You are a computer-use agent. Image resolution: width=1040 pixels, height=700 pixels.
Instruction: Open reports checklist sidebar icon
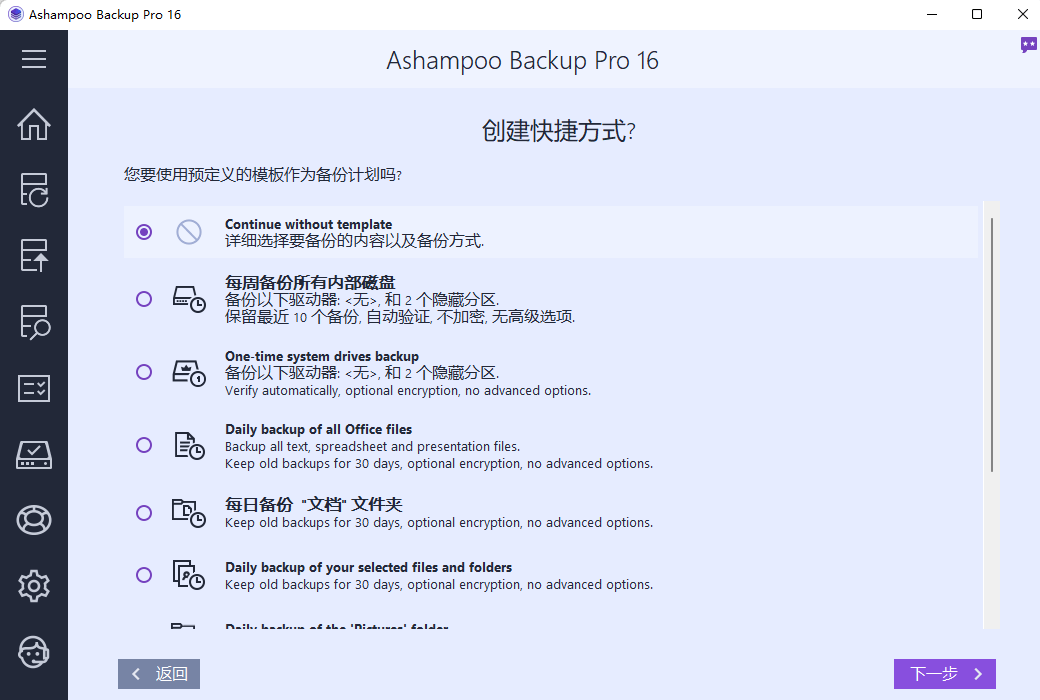34,388
